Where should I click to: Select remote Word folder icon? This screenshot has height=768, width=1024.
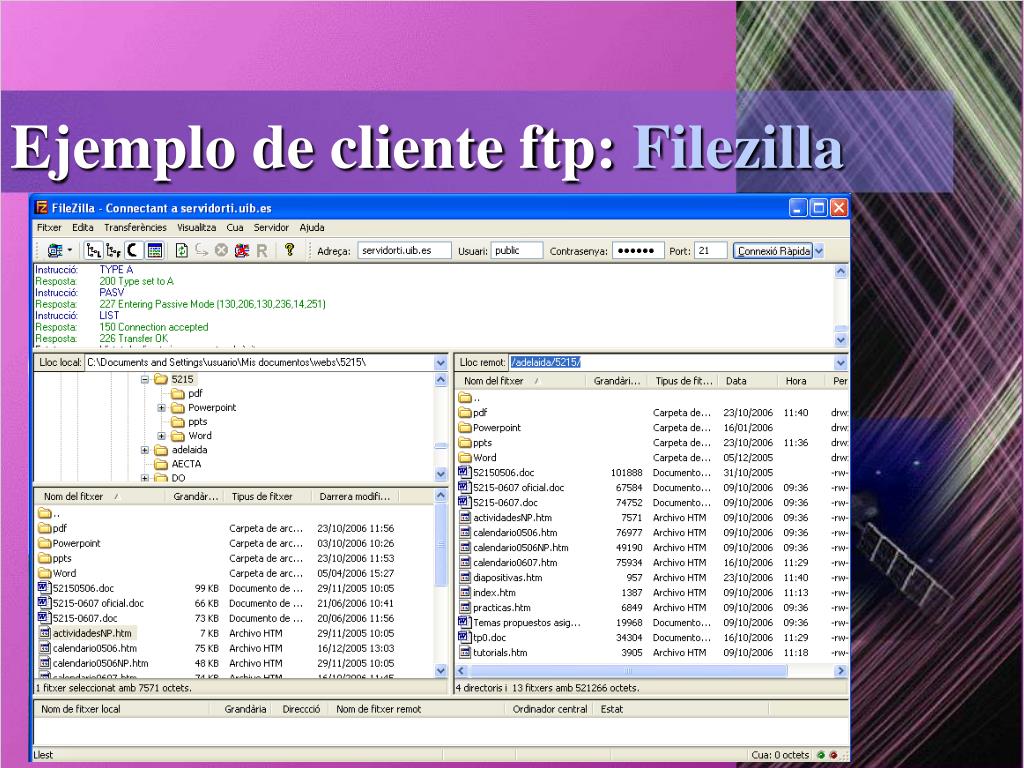coord(465,457)
